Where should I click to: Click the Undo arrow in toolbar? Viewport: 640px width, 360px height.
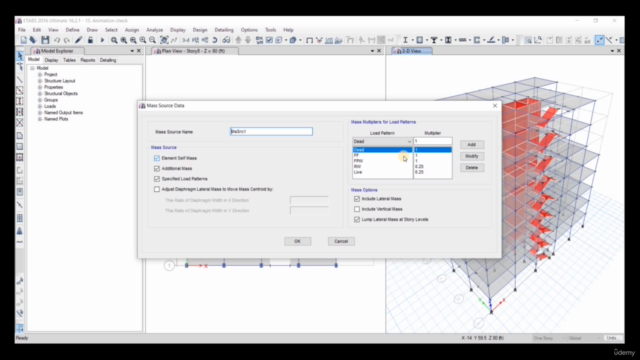pos(57,40)
